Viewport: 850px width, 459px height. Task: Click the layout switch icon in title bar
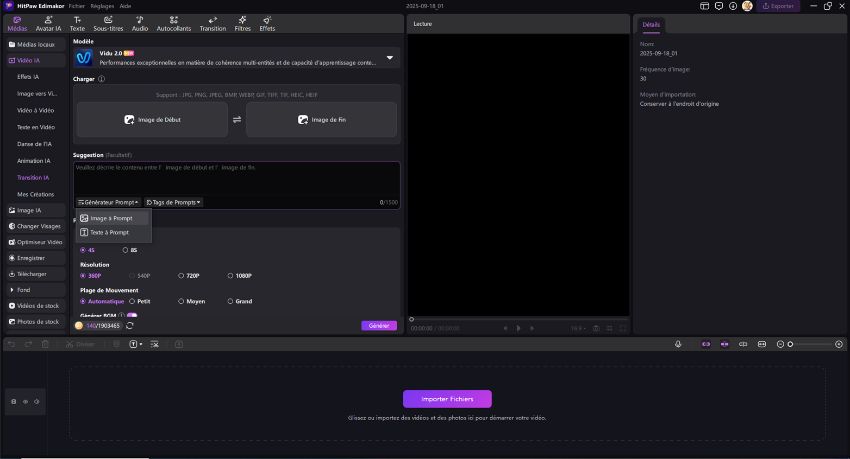point(704,6)
